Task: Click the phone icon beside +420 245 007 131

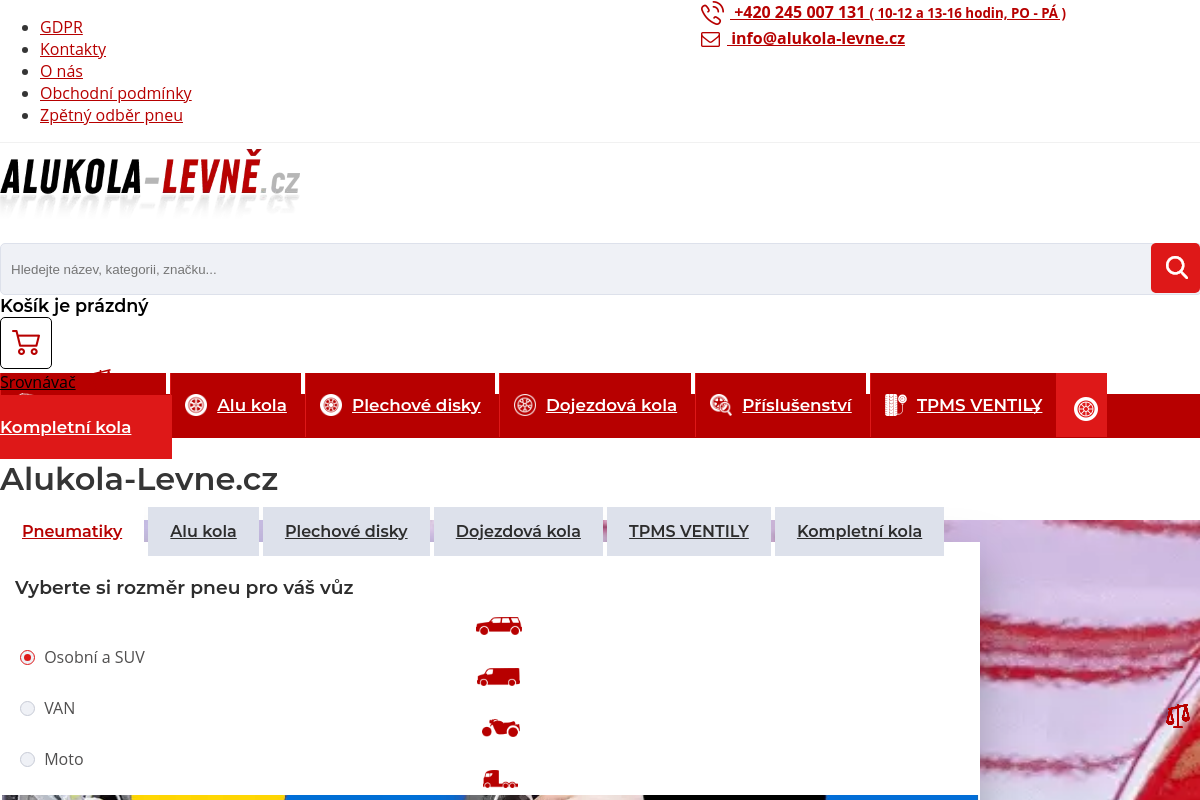Action: pyautogui.click(x=712, y=13)
